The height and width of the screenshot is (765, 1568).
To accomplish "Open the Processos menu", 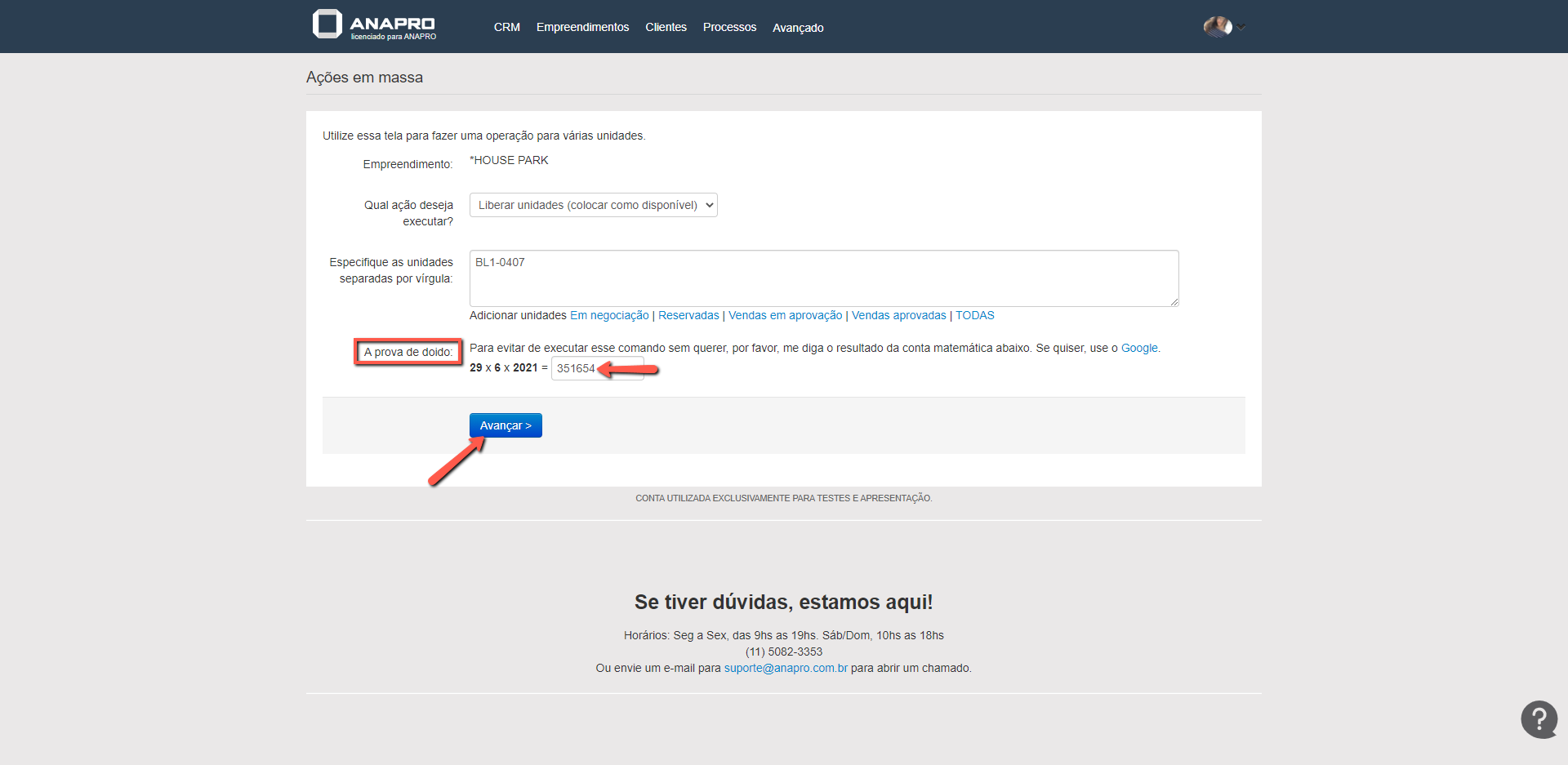I will point(729,27).
